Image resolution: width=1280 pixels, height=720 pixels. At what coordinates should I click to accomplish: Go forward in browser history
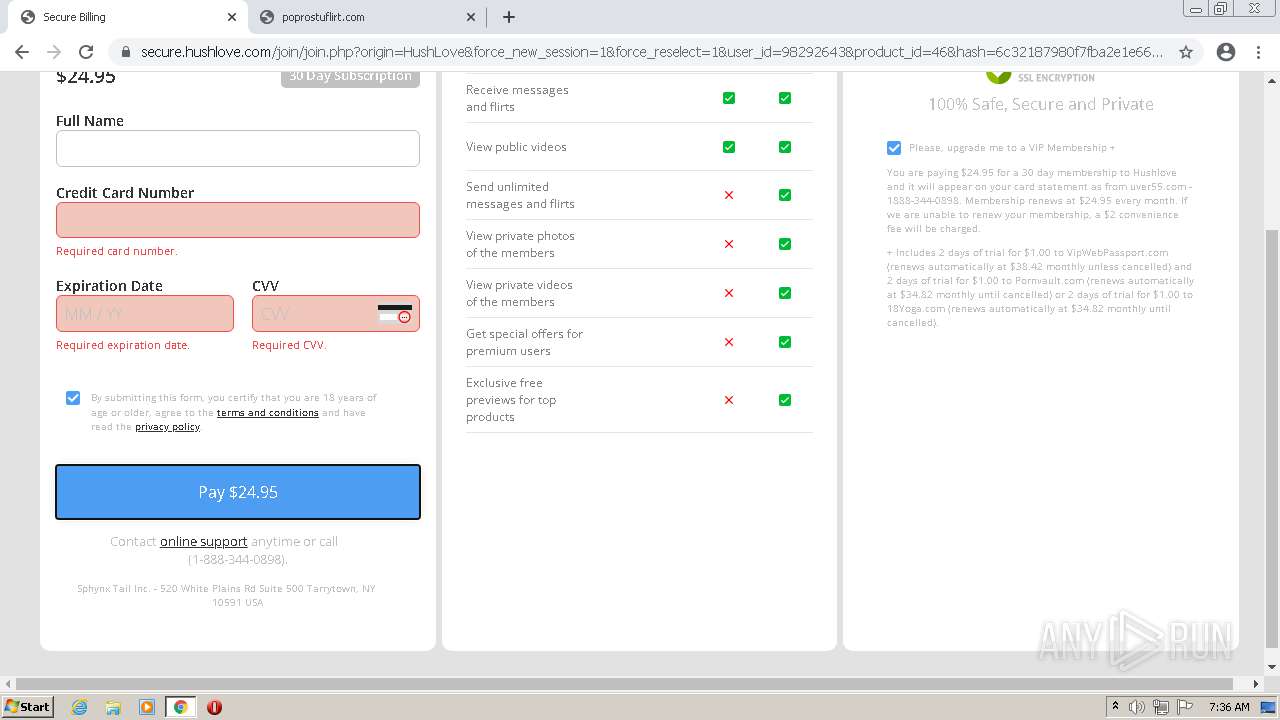coord(54,52)
